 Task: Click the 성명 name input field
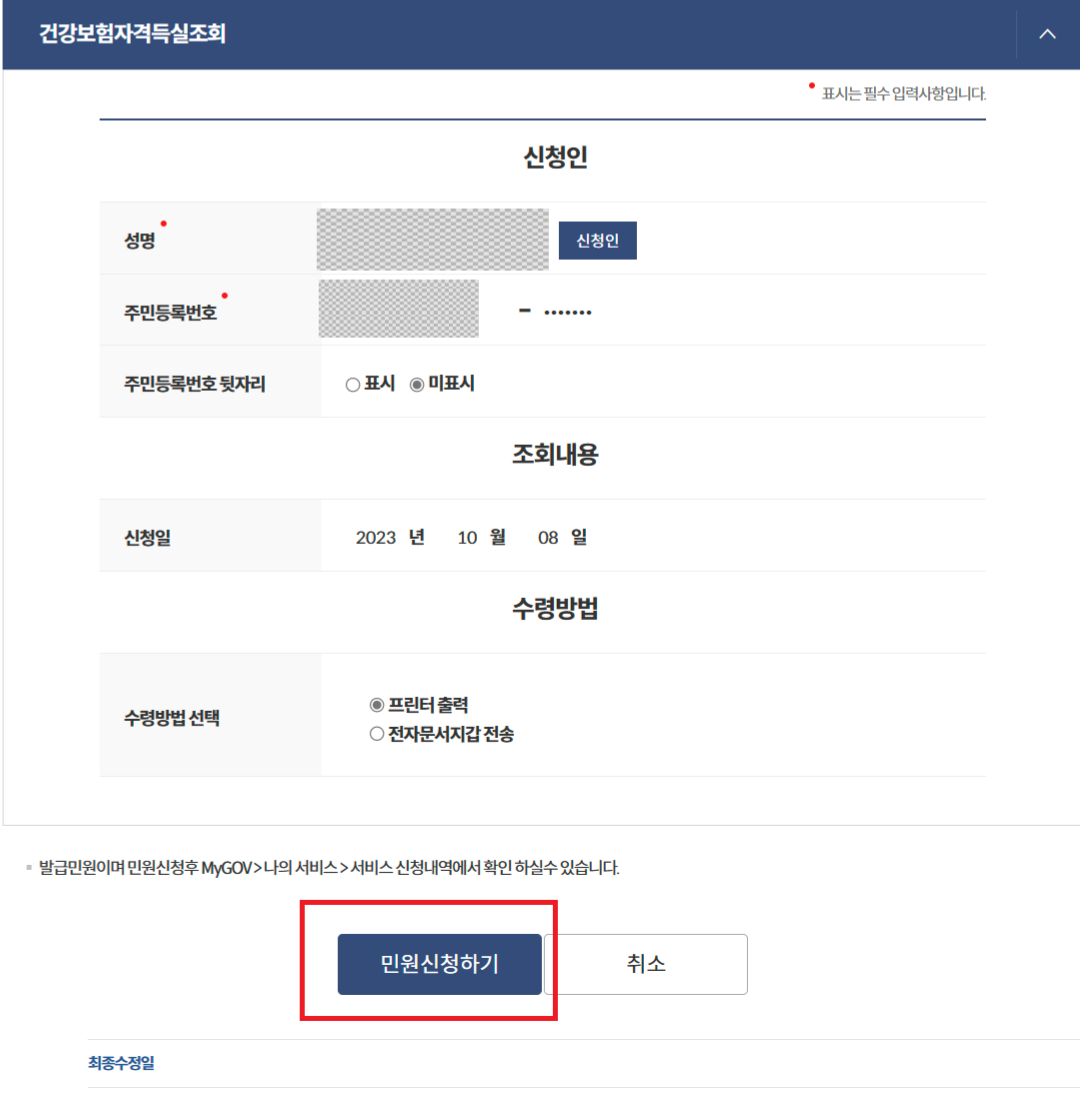[x=432, y=240]
